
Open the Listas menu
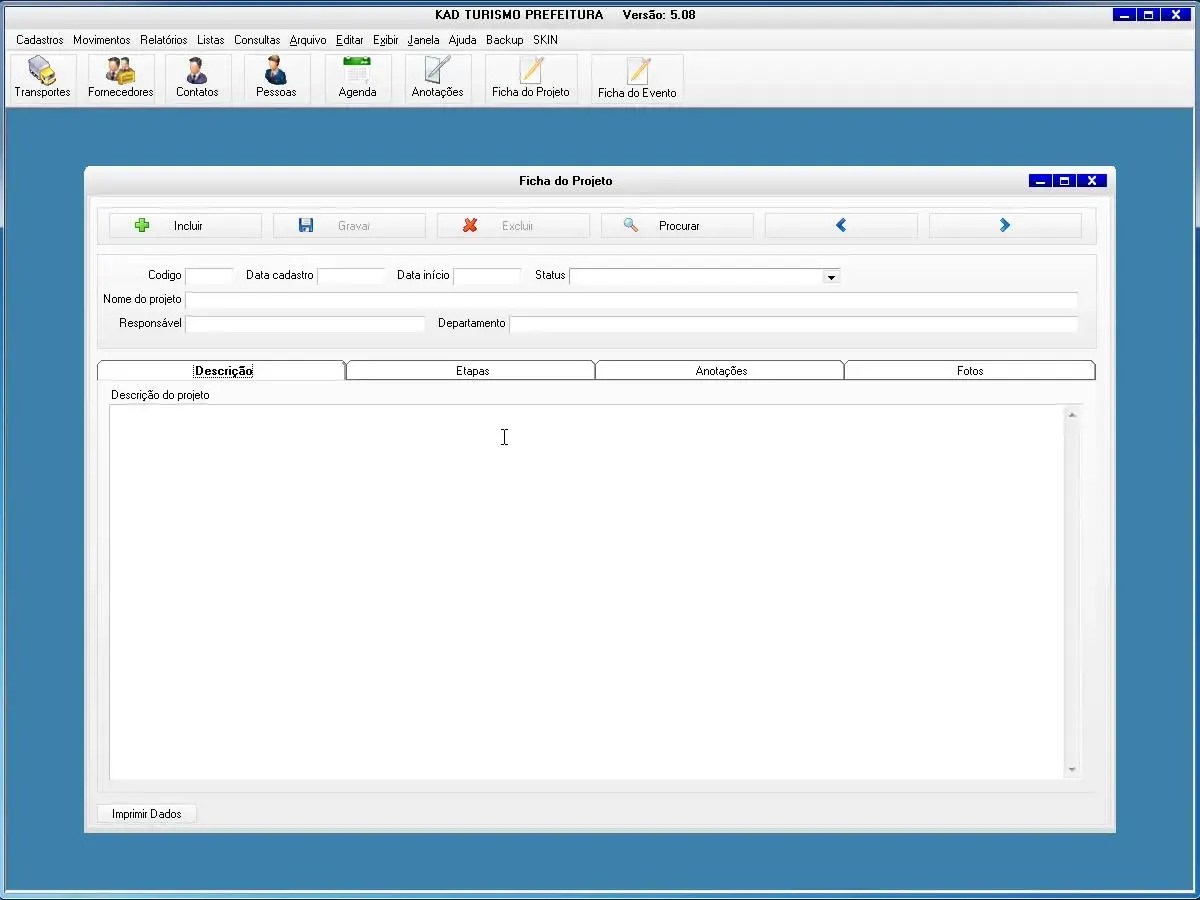pos(211,40)
